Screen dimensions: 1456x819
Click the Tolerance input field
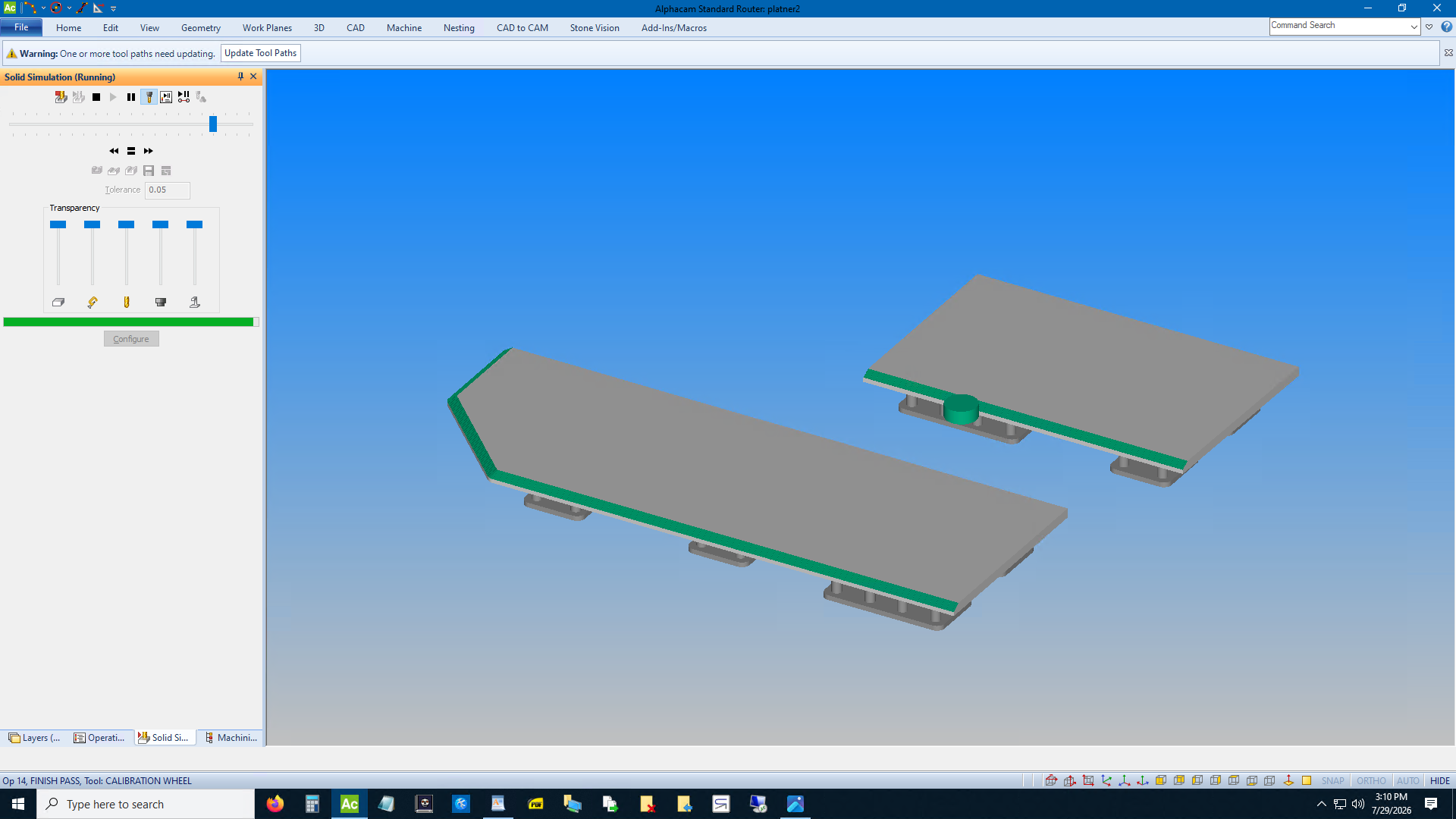(167, 190)
